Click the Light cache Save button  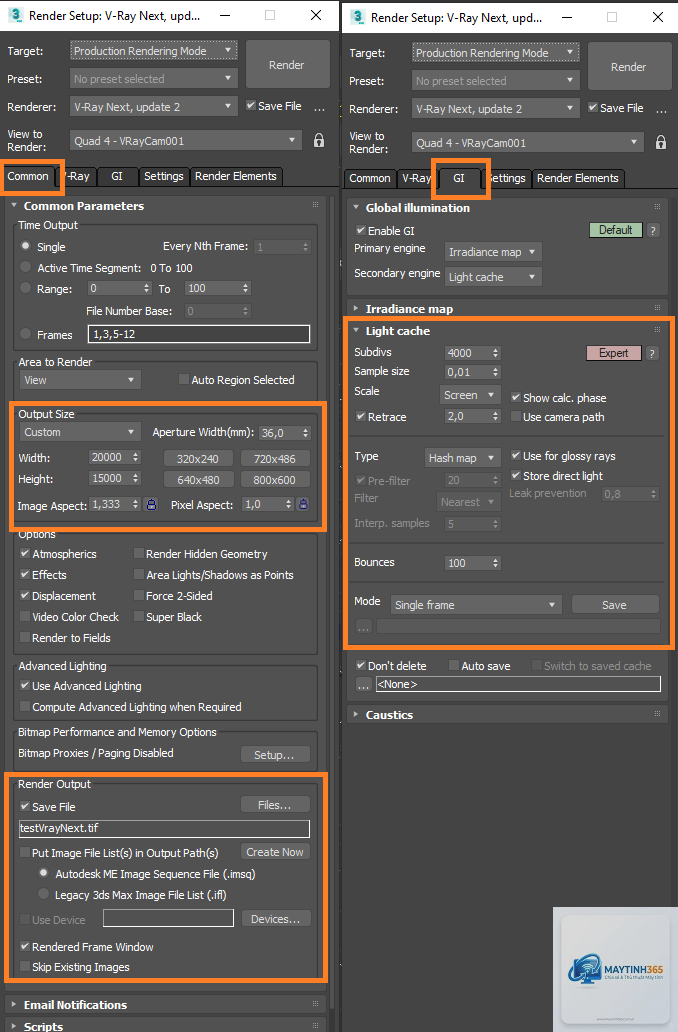614,605
